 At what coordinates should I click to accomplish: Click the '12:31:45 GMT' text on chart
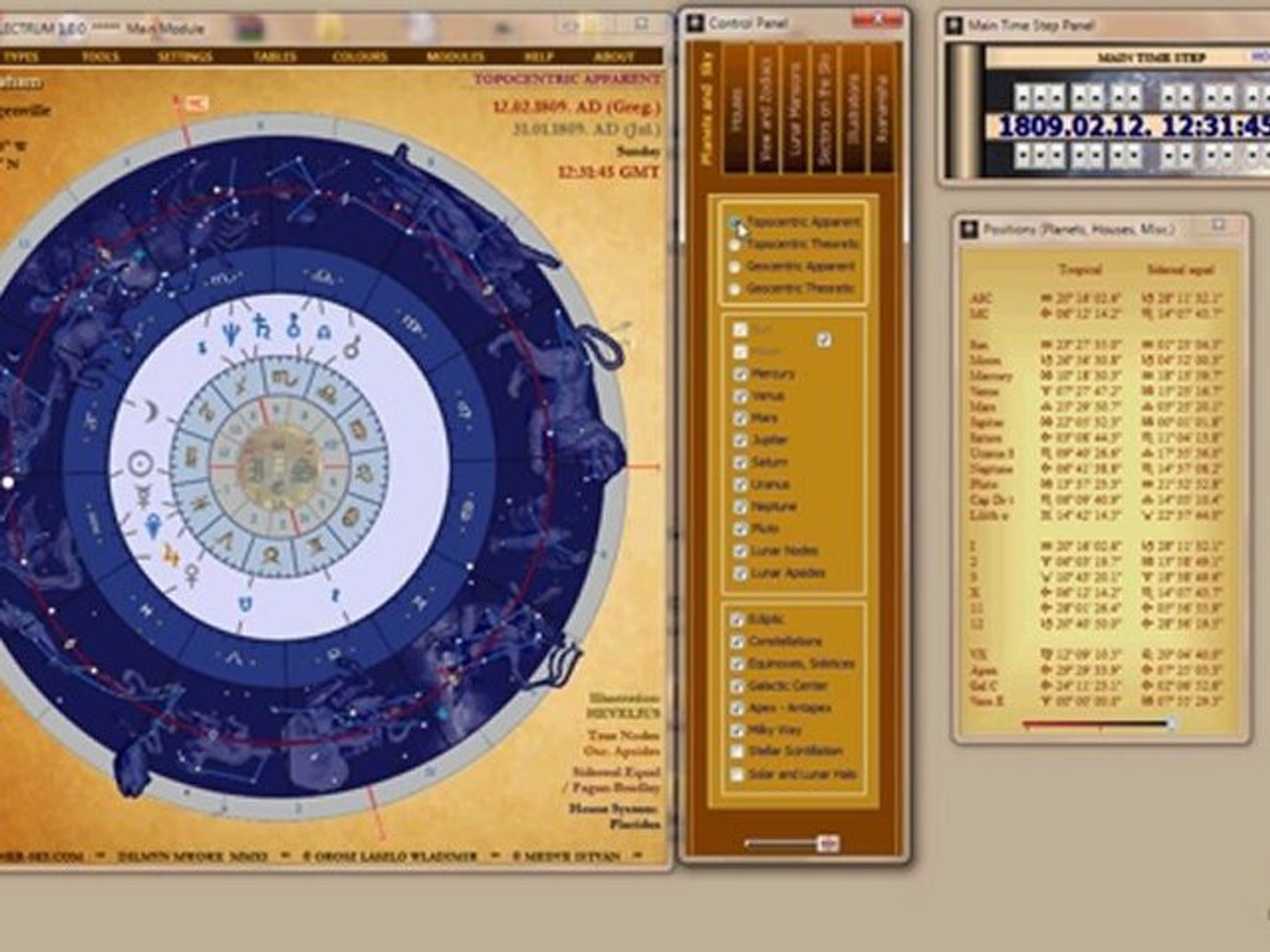609,172
